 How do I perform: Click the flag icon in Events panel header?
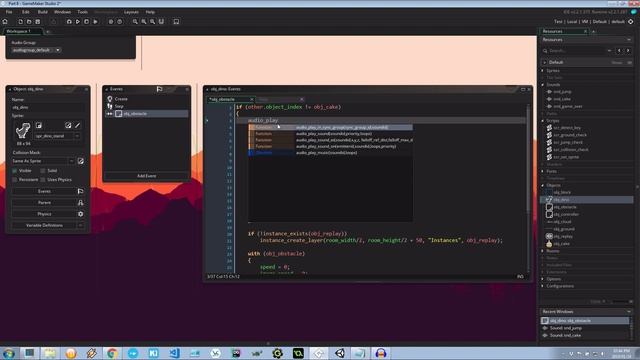tap(160, 89)
